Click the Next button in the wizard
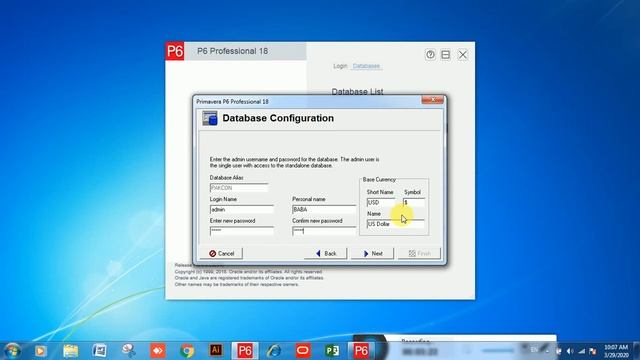 (372, 253)
